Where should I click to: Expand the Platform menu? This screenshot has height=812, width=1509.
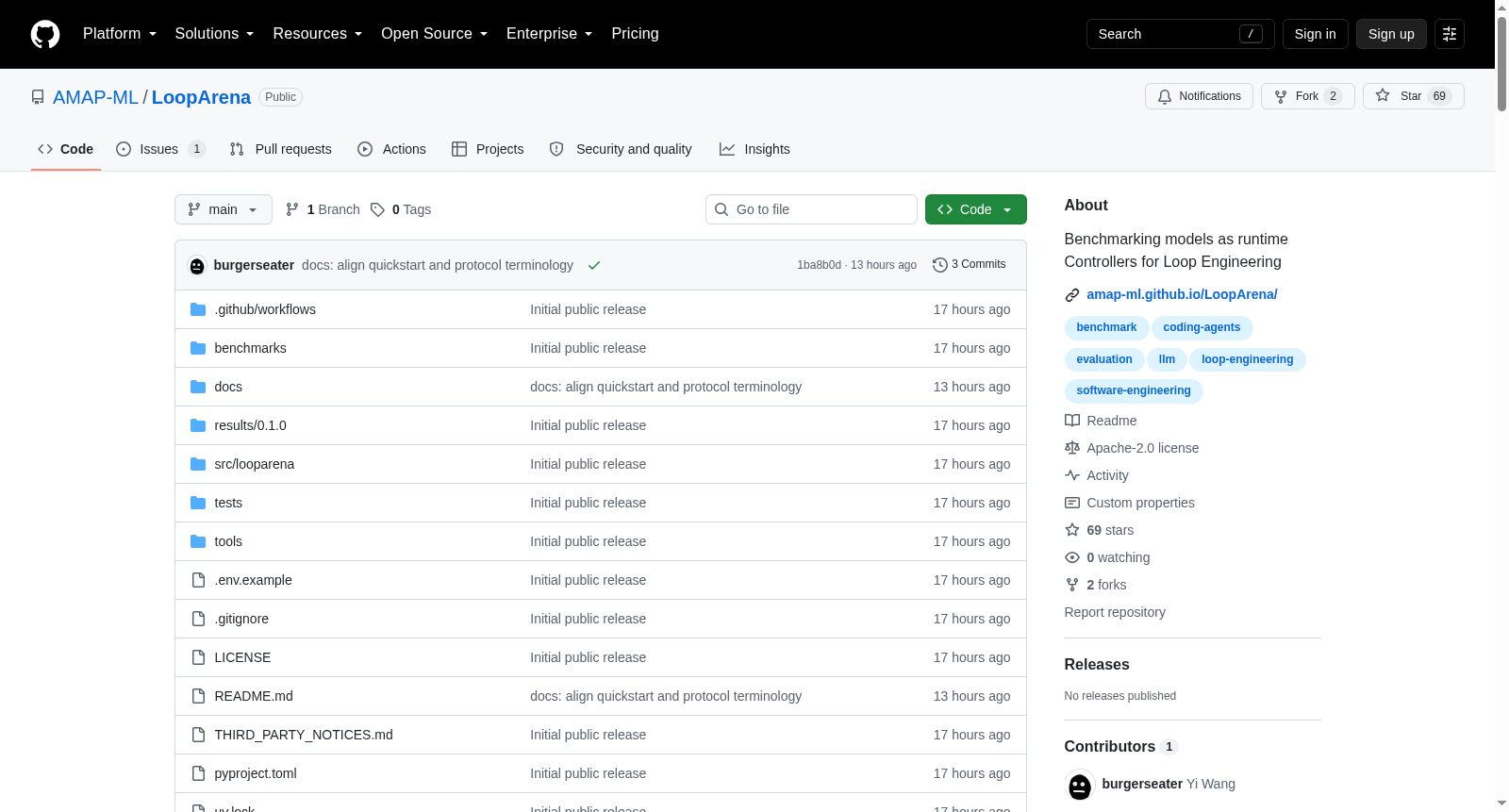120,34
